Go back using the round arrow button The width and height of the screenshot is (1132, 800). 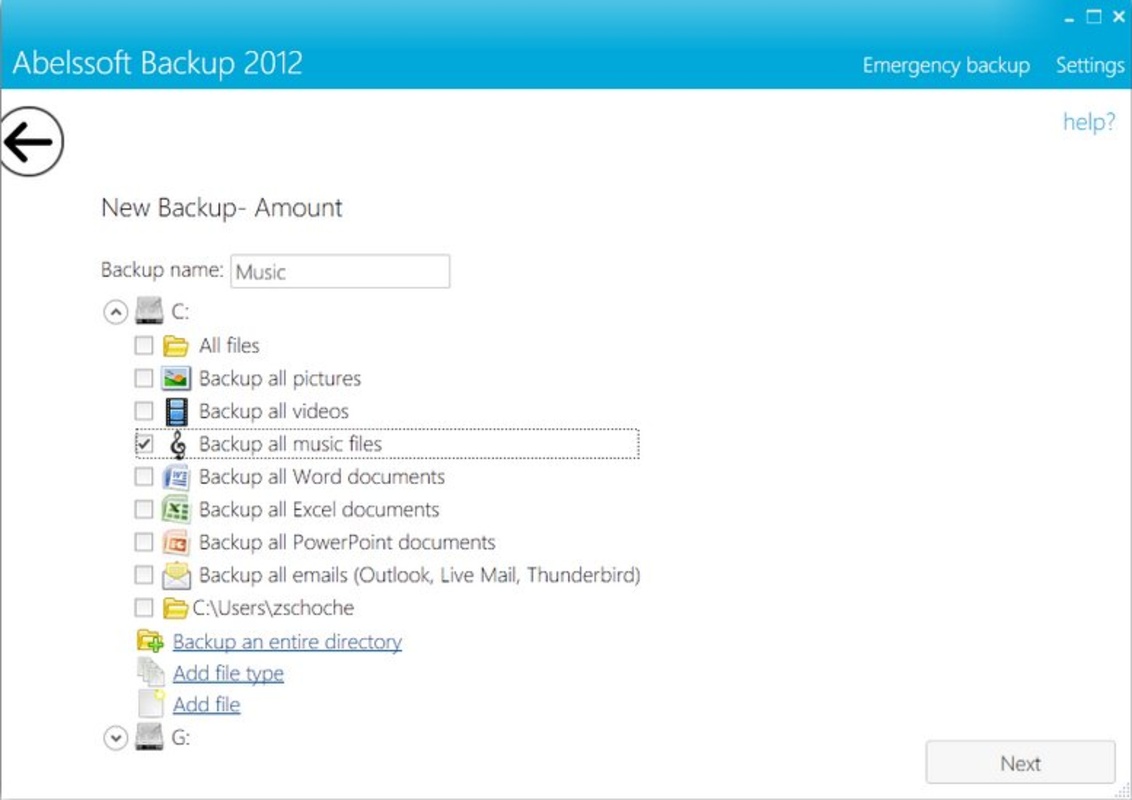pyautogui.click(x=31, y=142)
